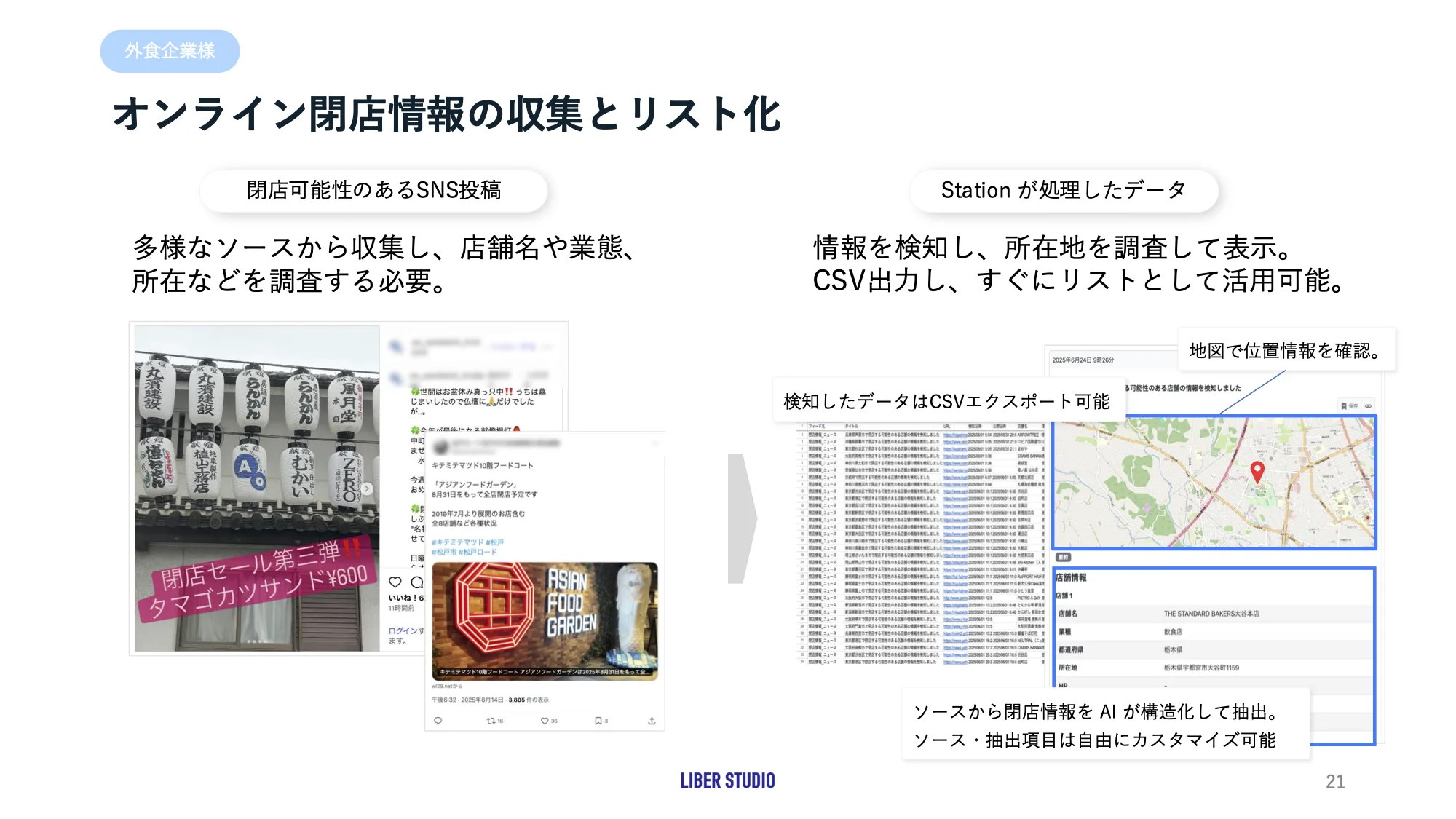Select the Station が処理したデータ label
Viewport: 1456px width, 819px height.
tap(1063, 191)
